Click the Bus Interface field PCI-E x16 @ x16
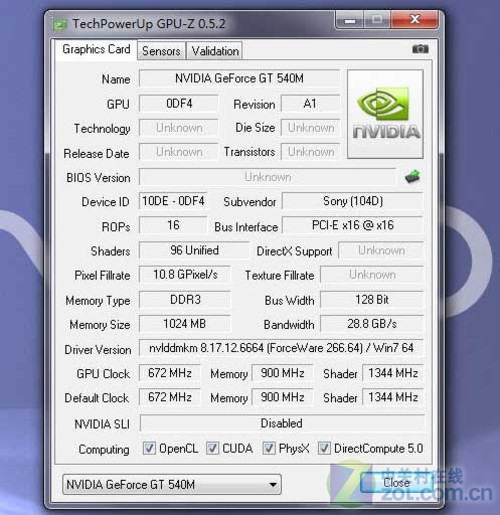 point(353,225)
